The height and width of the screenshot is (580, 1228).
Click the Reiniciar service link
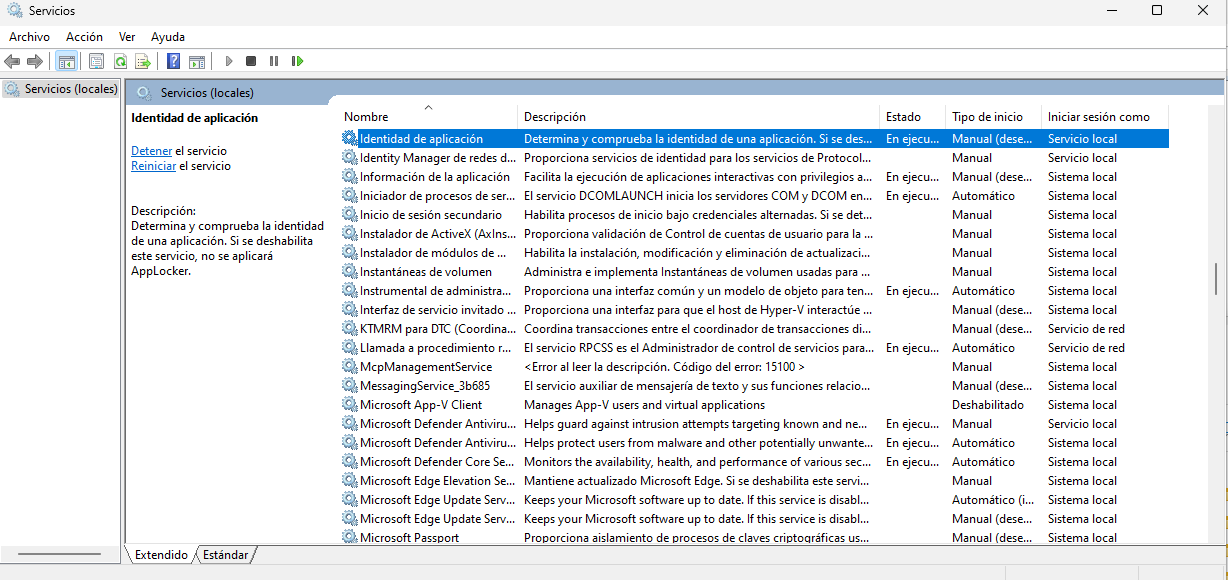153,166
